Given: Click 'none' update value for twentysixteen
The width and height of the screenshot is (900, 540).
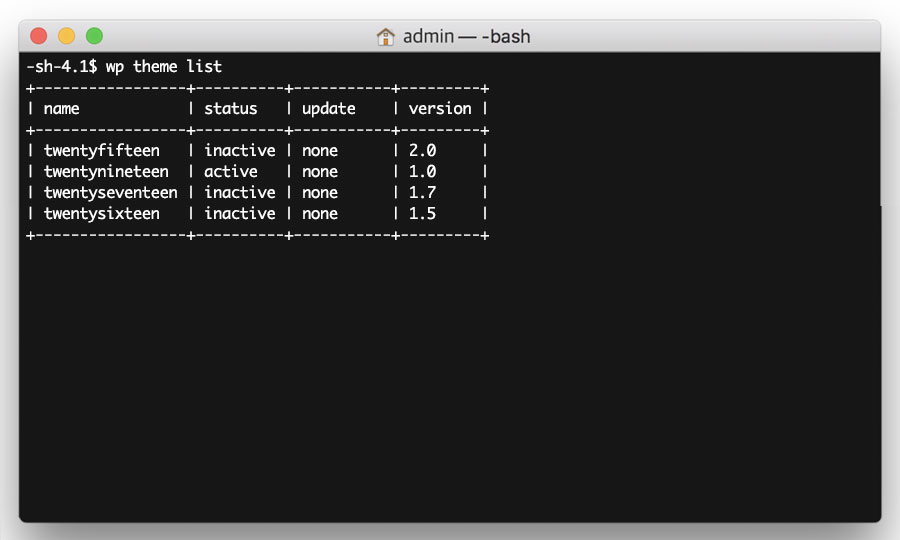Looking at the screenshot, I should click(320, 214).
